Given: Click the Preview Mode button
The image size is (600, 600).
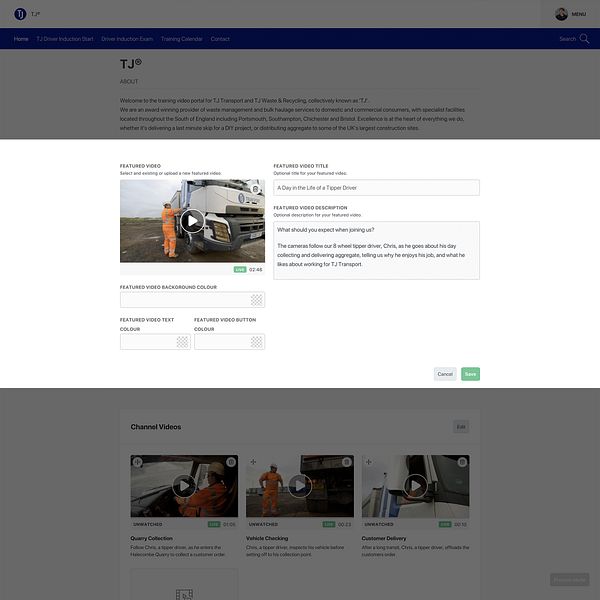Looking at the screenshot, I should click(x=569, y=580).
